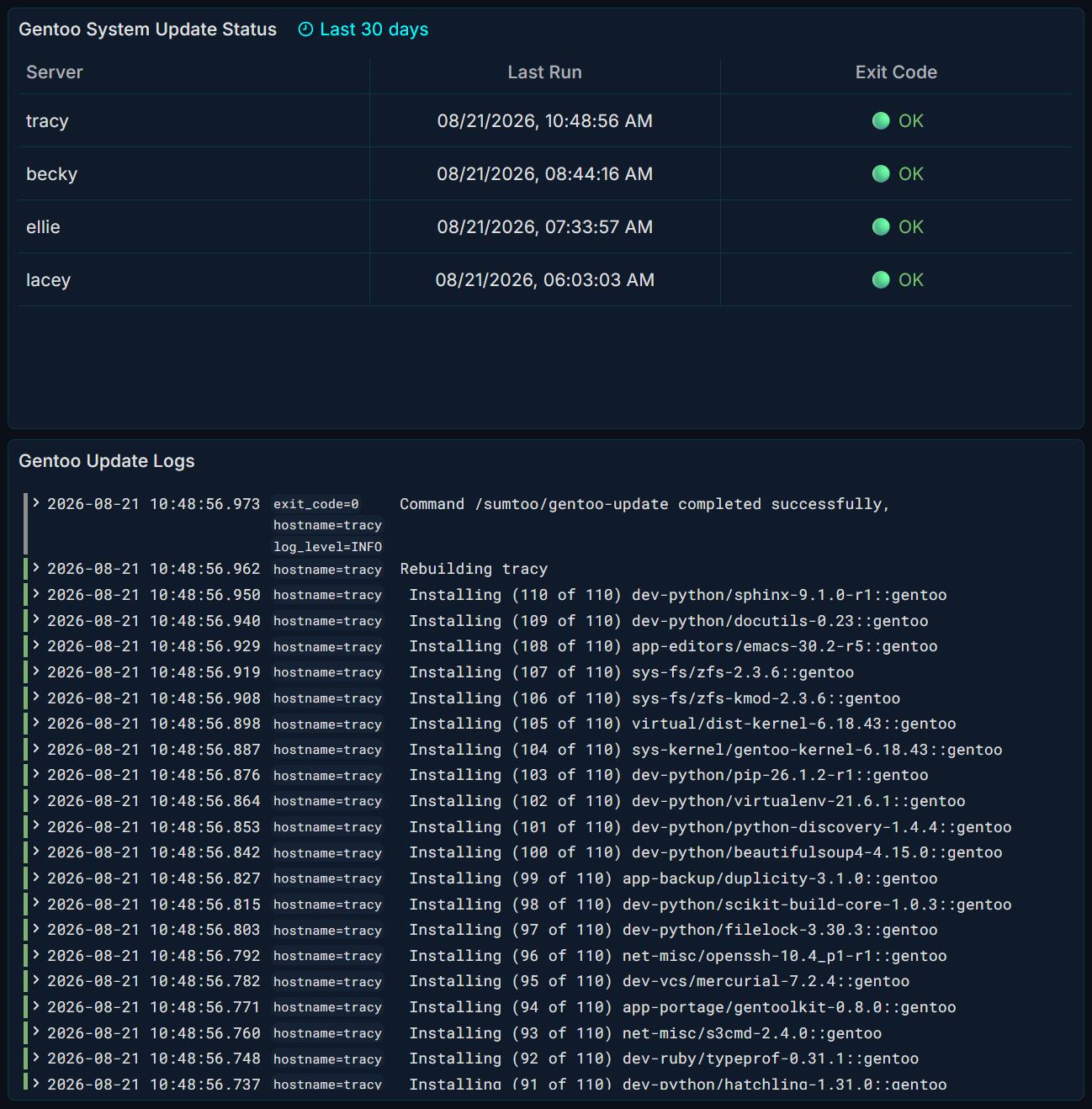This screenshot has height=1109, width=1092.
Task: Expand the gentoo-kernel-6.18.43 install log line
Action: pos(36,749)
